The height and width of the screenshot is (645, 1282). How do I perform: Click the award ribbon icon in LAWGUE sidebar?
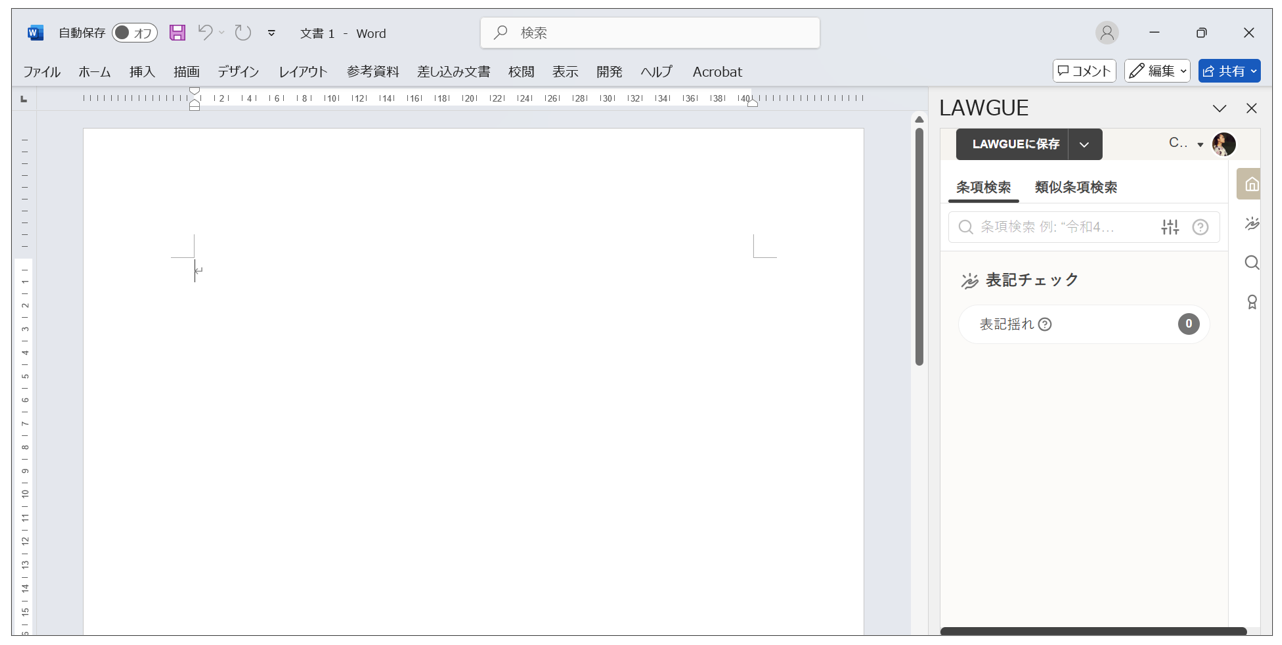tap(1251, 302)
